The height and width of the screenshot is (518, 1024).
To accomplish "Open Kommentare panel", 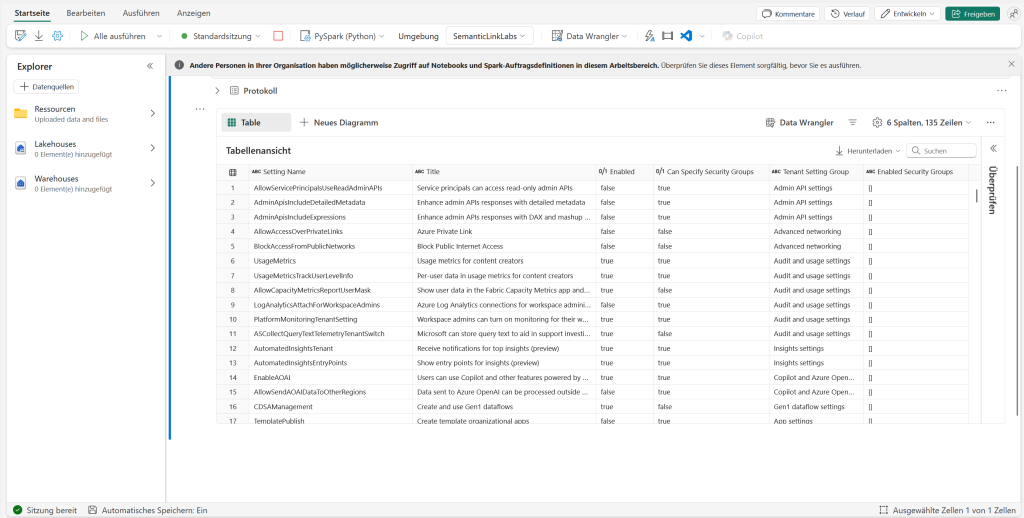I will click(787, 14).
